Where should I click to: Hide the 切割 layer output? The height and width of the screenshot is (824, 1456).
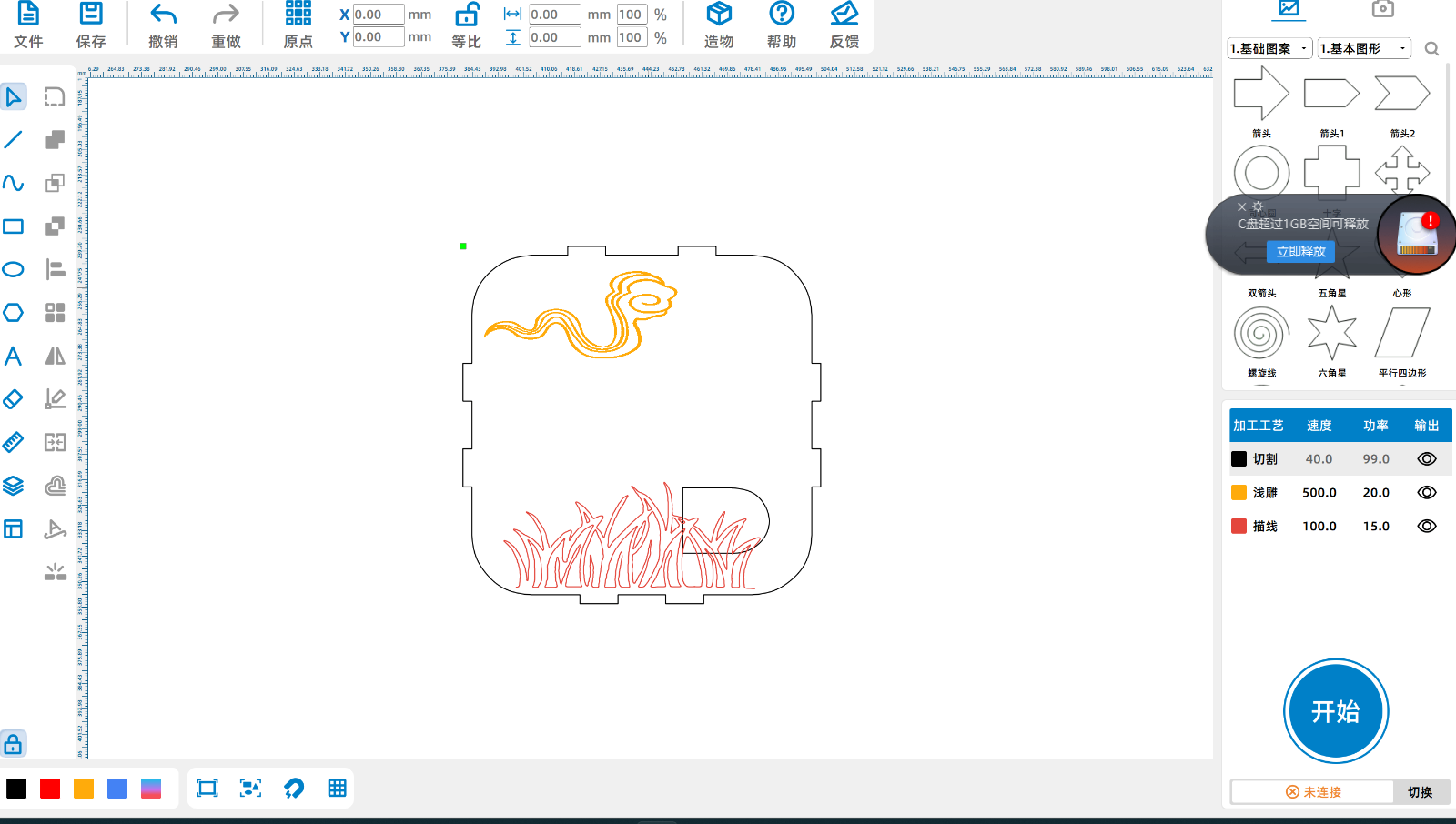click(x=1426, y=459)
